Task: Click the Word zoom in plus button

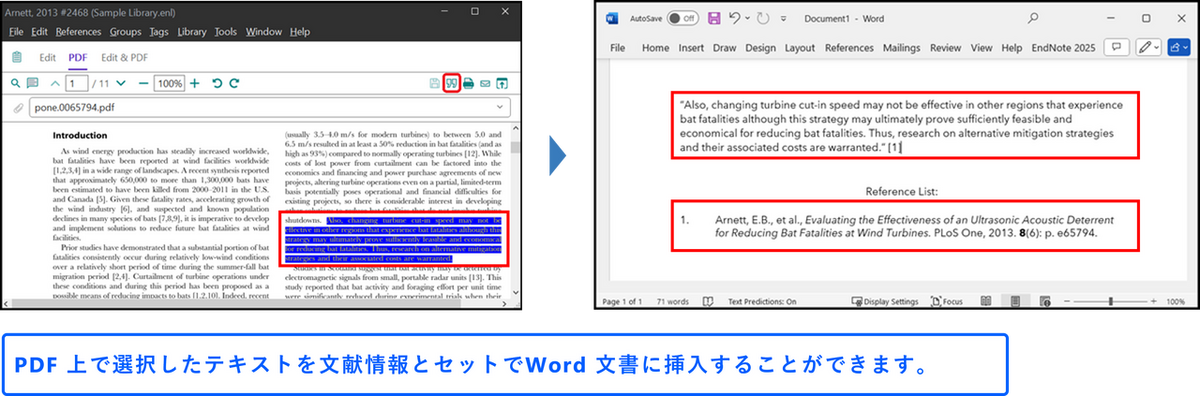Action: 1153,301
